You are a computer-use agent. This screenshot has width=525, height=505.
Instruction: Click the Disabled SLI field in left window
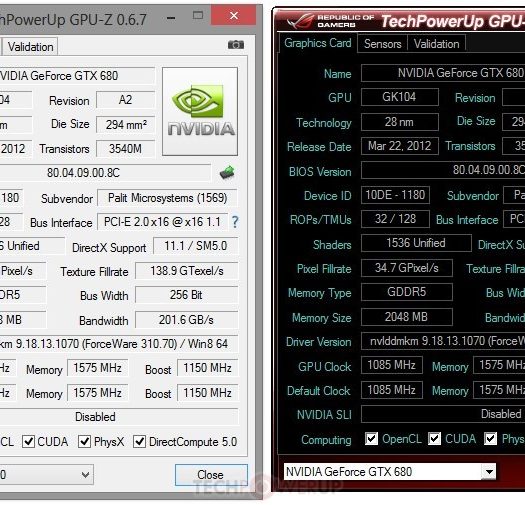(119, 417)
